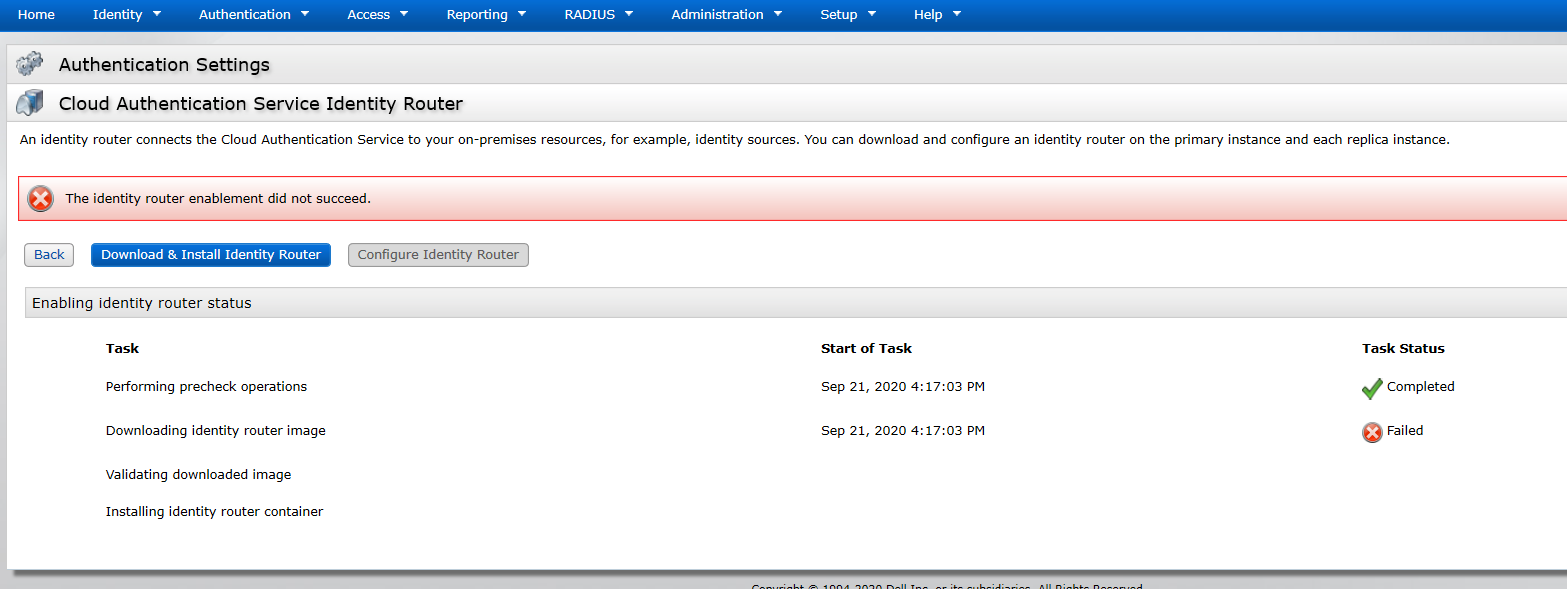Click the red error alert icon
This screenshot has width=1567, height=589.
40,198
